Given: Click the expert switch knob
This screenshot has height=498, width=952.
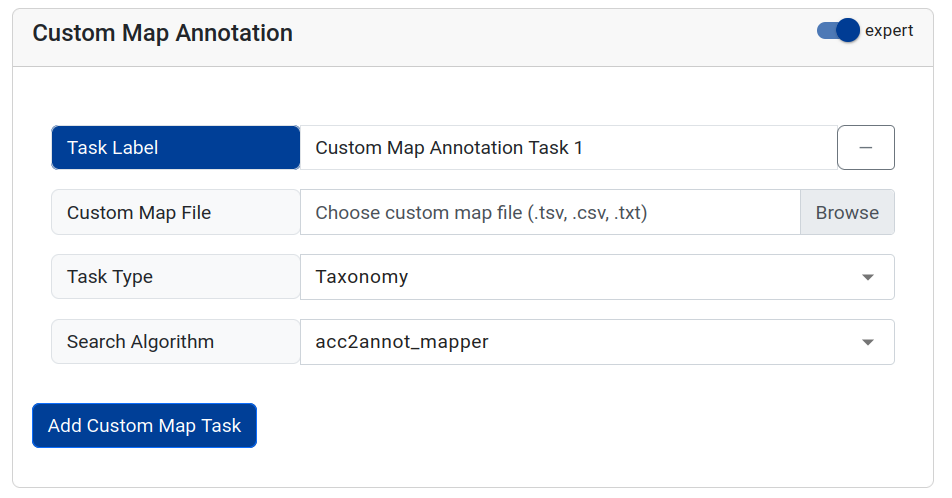Looking at the screenshot, I should pyautogui.click(x=847, y=31).
